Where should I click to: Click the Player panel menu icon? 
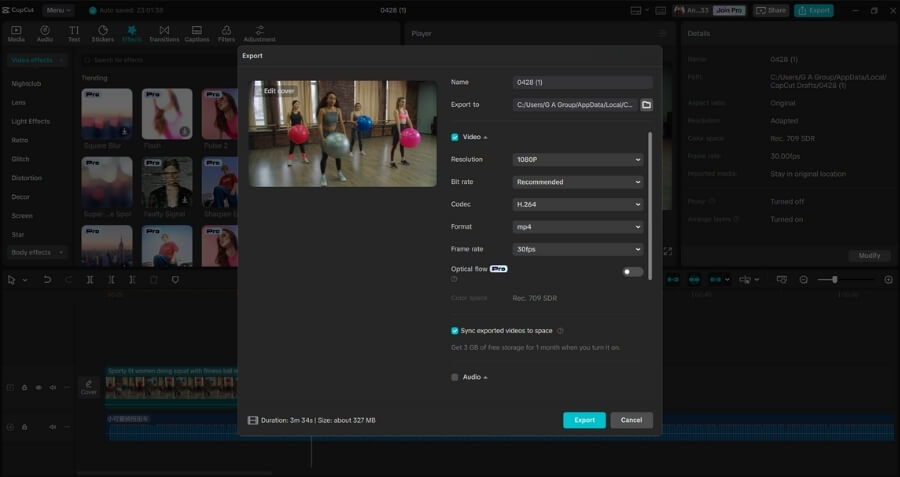662,33
